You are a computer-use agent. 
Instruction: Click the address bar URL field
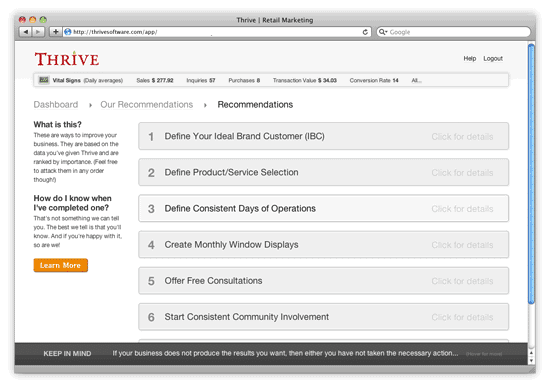[x=217, y=32]
